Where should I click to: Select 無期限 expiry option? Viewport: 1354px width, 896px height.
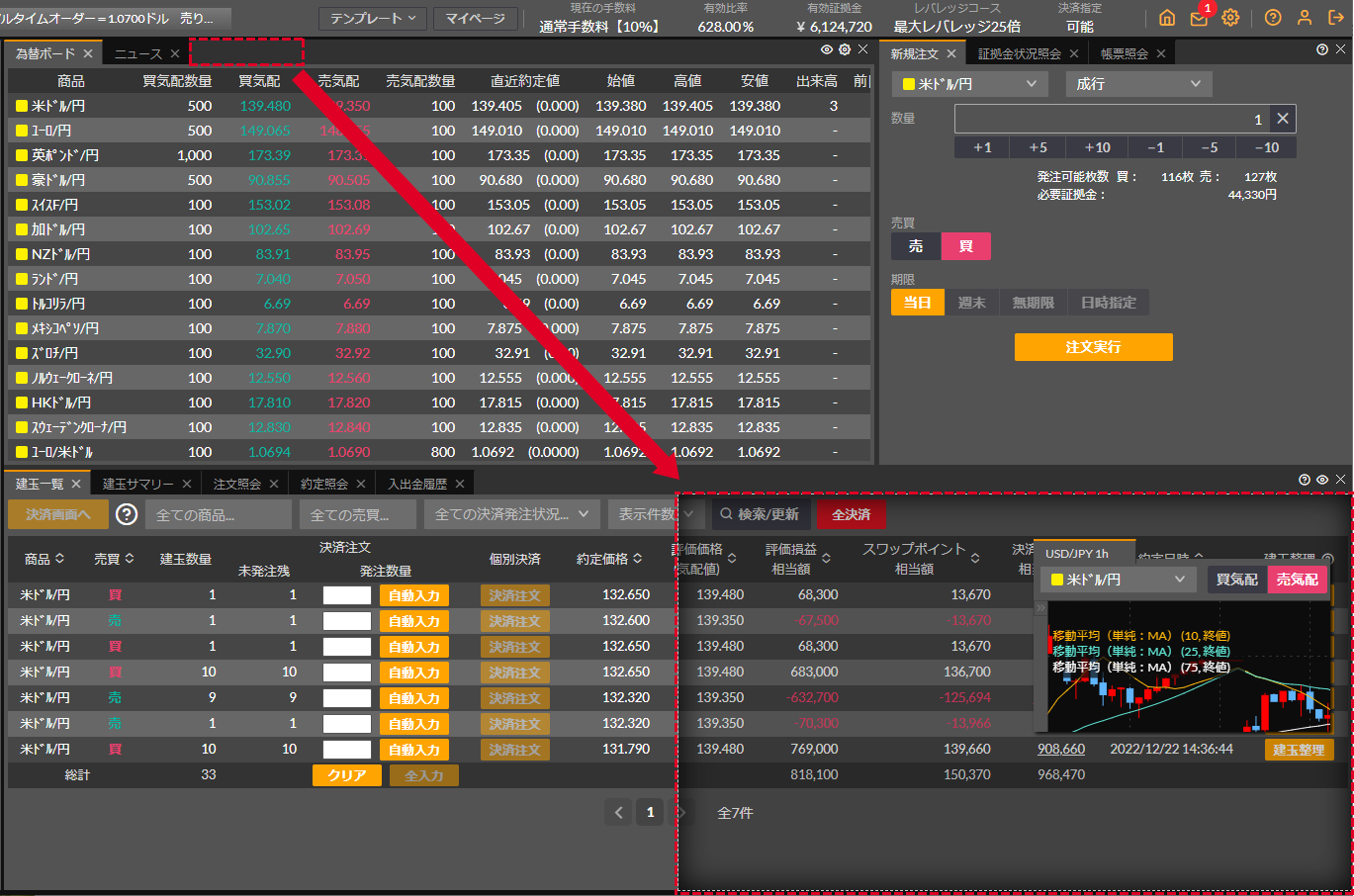1034,303
